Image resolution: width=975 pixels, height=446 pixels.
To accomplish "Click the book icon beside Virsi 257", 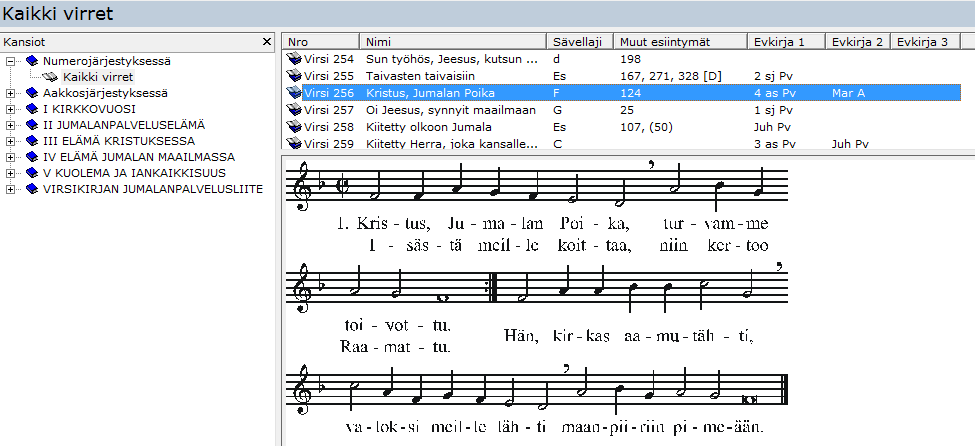I will pos(293,110).
